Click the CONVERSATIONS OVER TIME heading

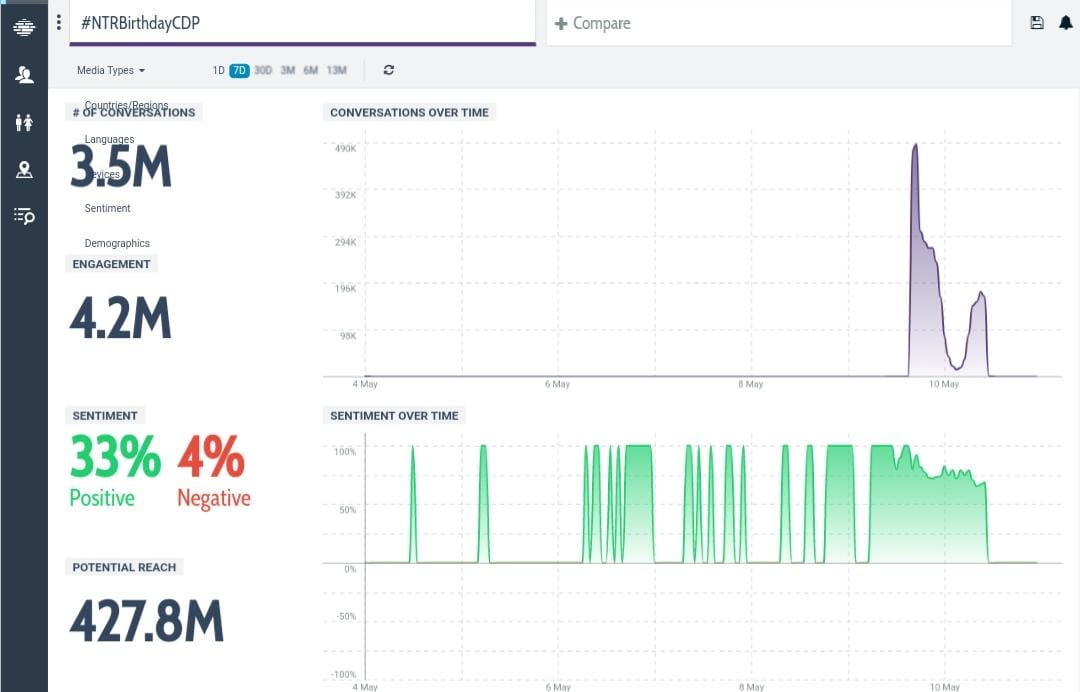pos(409,112)
